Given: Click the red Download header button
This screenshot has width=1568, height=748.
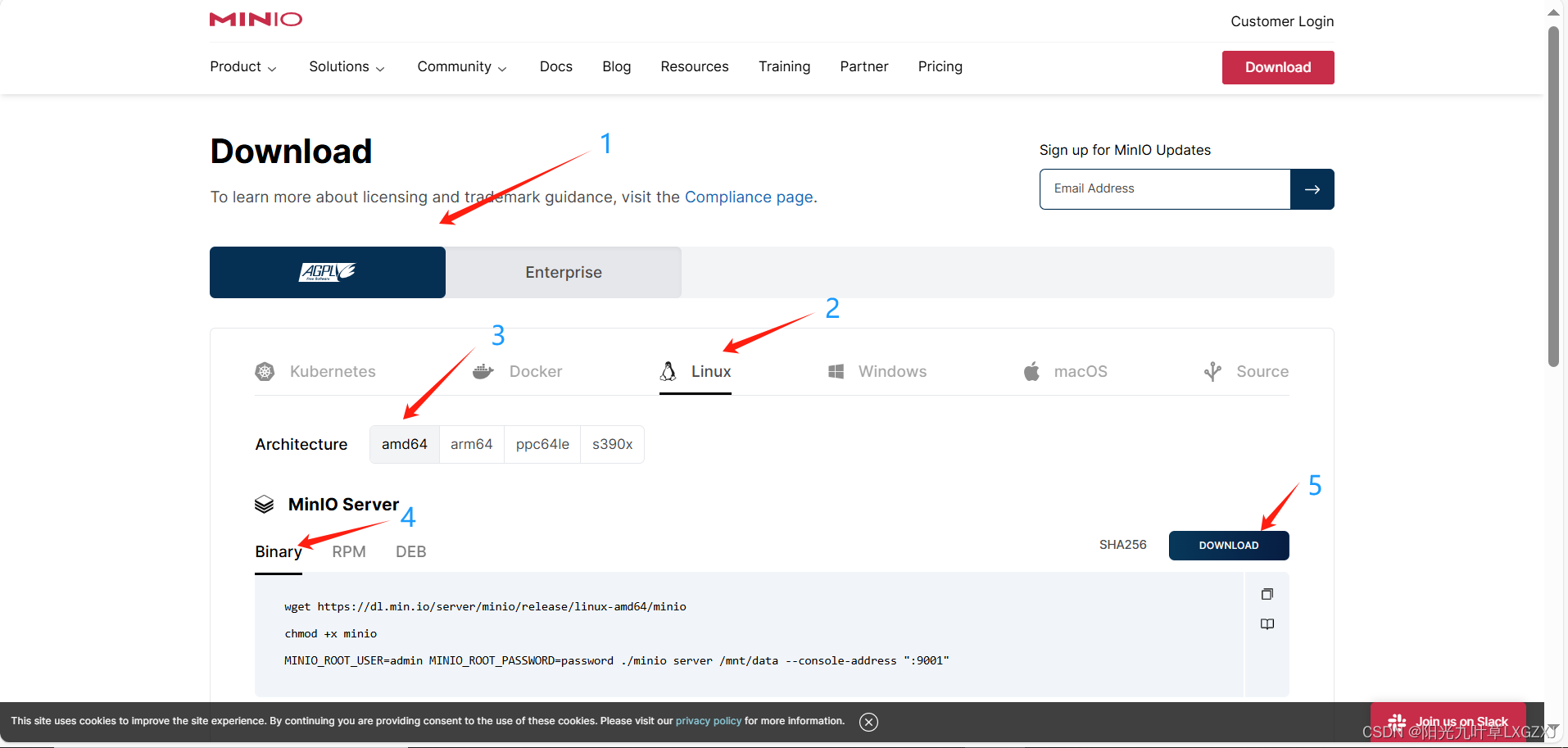Looking at the screenshot, I should click(x=1278, y=67).
